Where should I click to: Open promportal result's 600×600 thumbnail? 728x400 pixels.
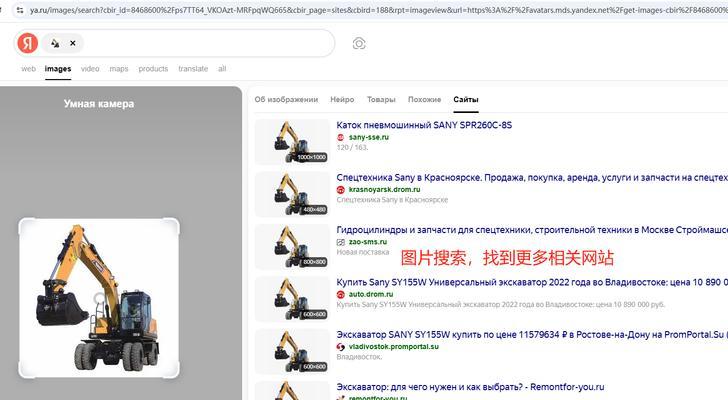pyautogui.click(x=292, y=351)
